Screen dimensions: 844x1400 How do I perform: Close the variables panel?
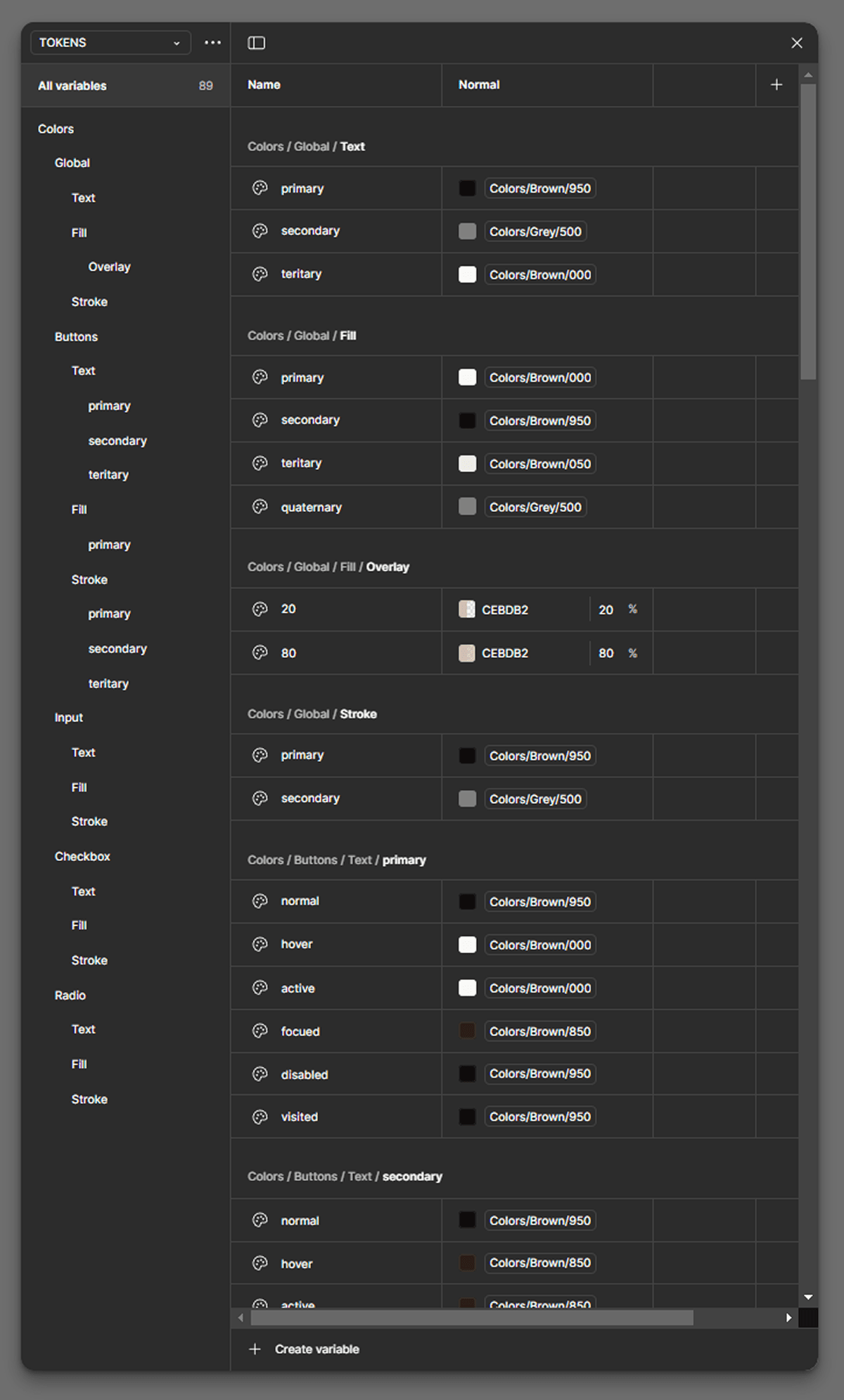coord(797,43)
